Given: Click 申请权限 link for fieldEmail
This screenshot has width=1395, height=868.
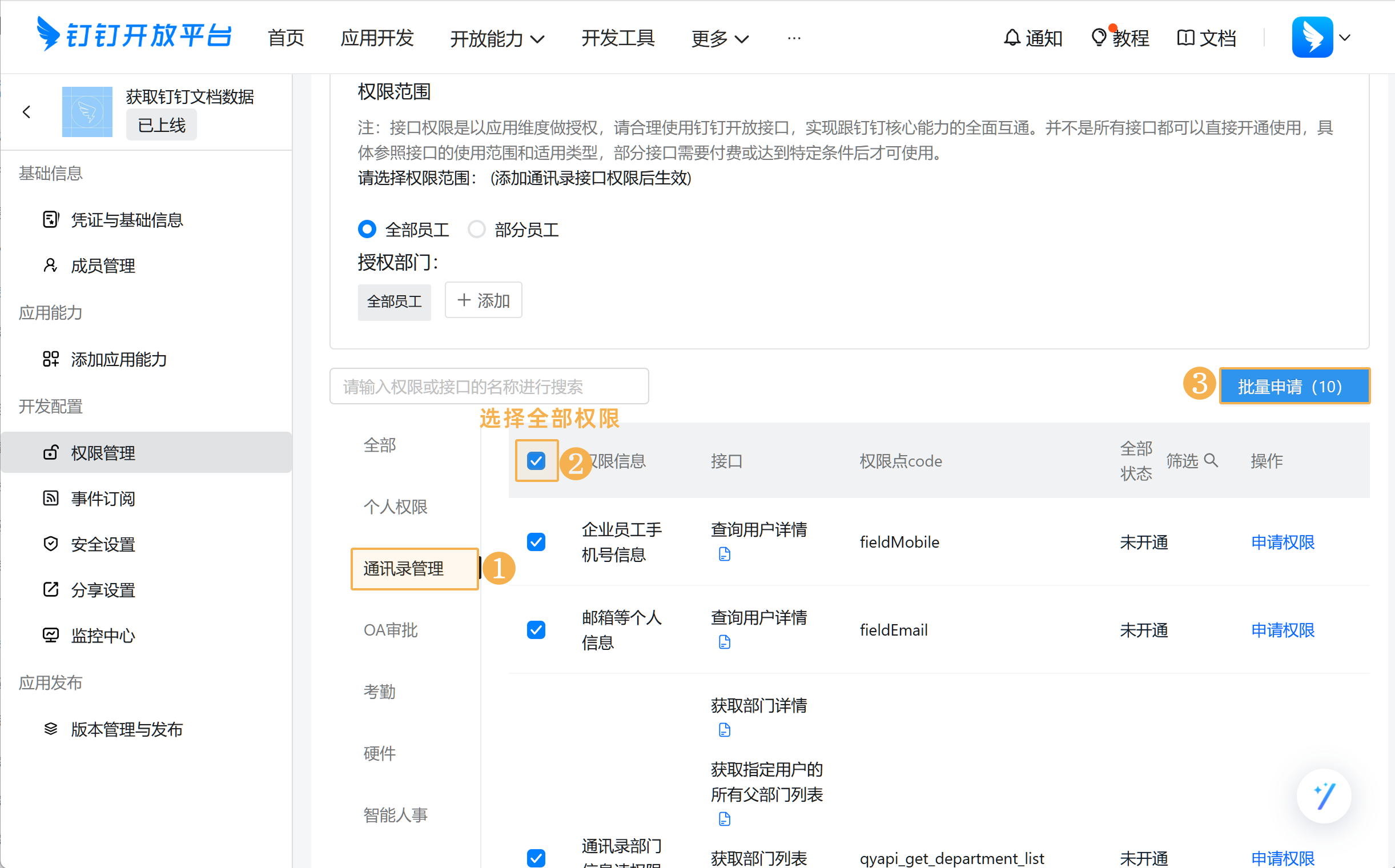Looking at the screenshot, I should (x=1283, y=630).
